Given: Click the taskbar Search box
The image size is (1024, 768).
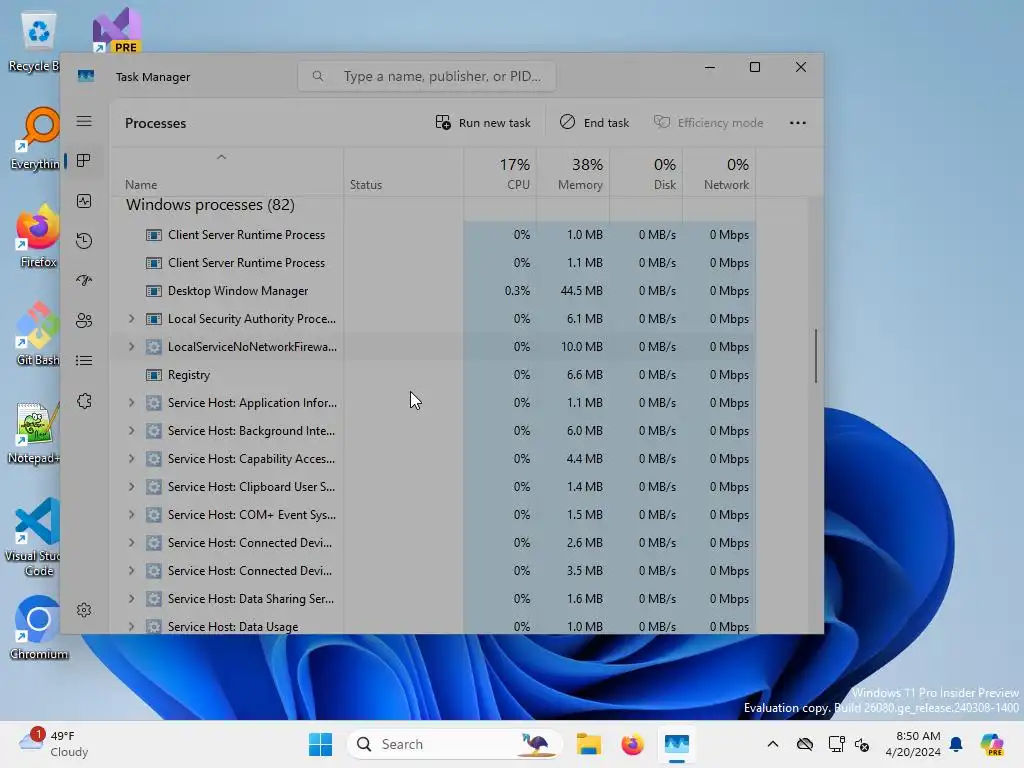Looking at the screenshot, I should pos(455,744).
